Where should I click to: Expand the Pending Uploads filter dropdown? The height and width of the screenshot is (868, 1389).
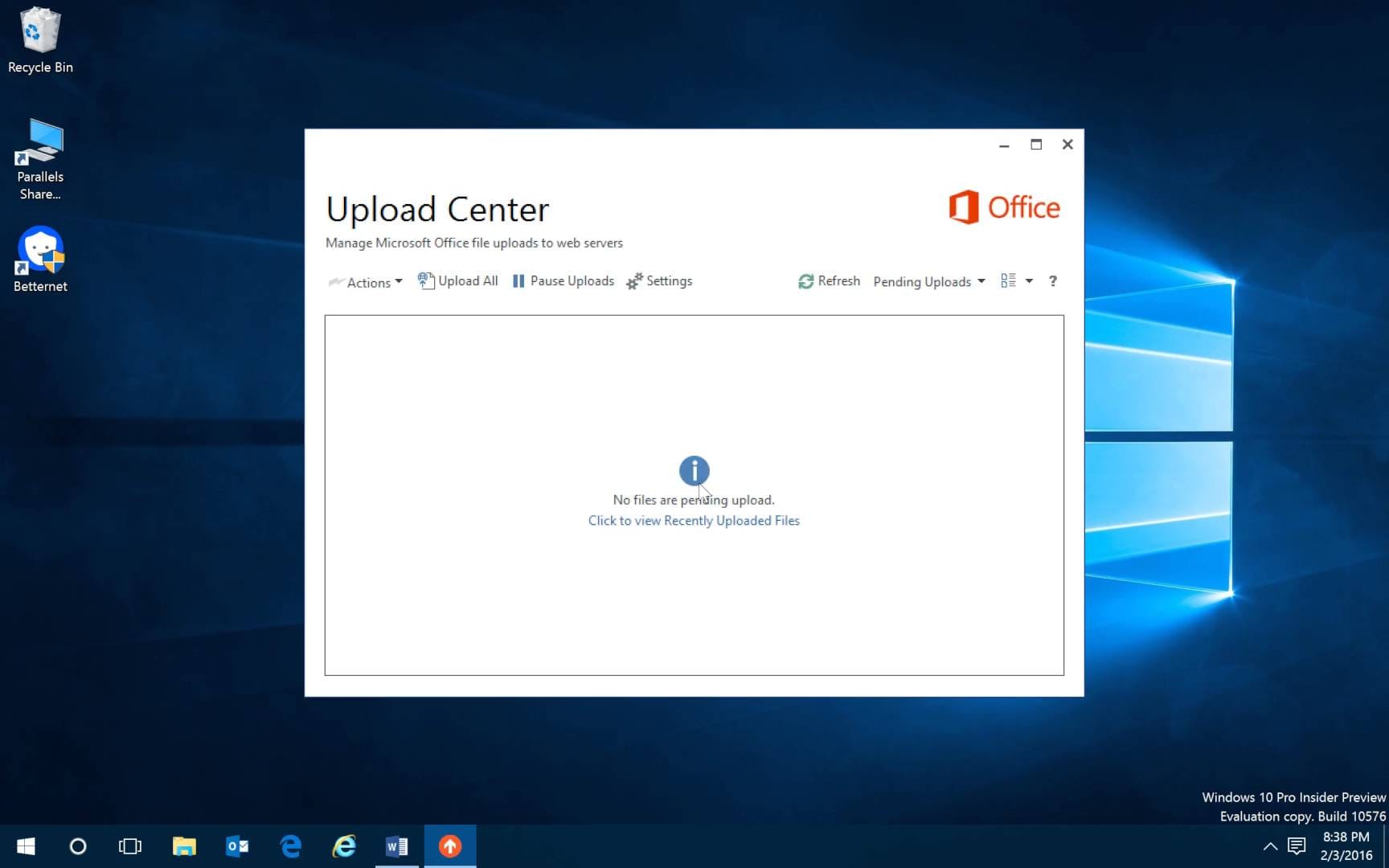[x=929, y=282]
